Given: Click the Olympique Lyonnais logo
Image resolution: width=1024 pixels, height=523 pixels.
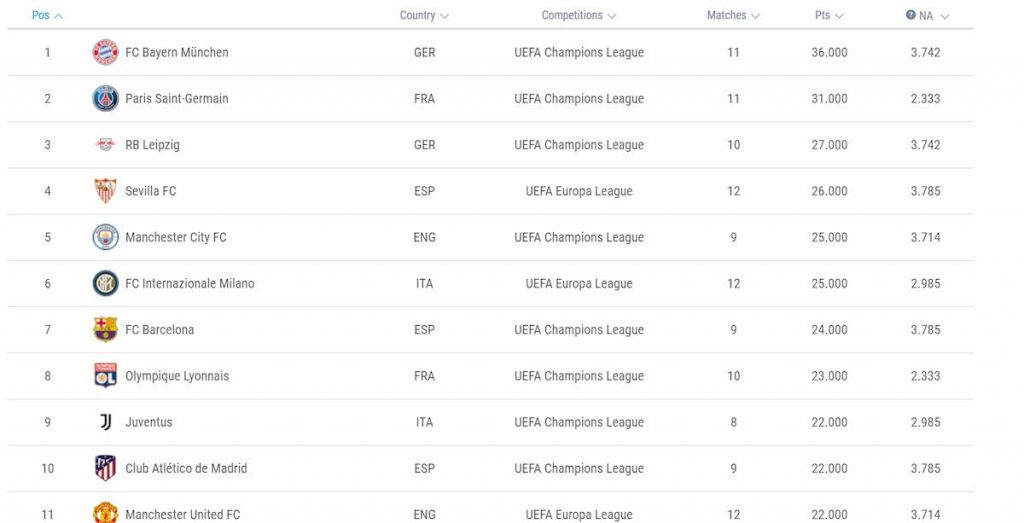Looking at the screenshot, I should pos(105,376).
